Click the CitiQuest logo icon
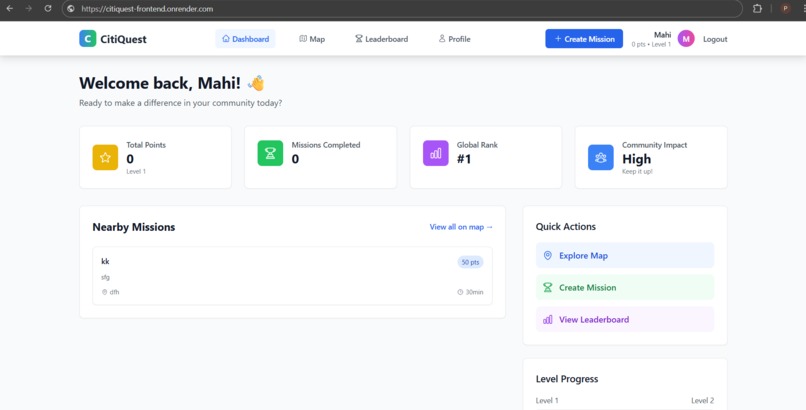The width and height of the screenshot is (806, 410). tap(87, 39)
